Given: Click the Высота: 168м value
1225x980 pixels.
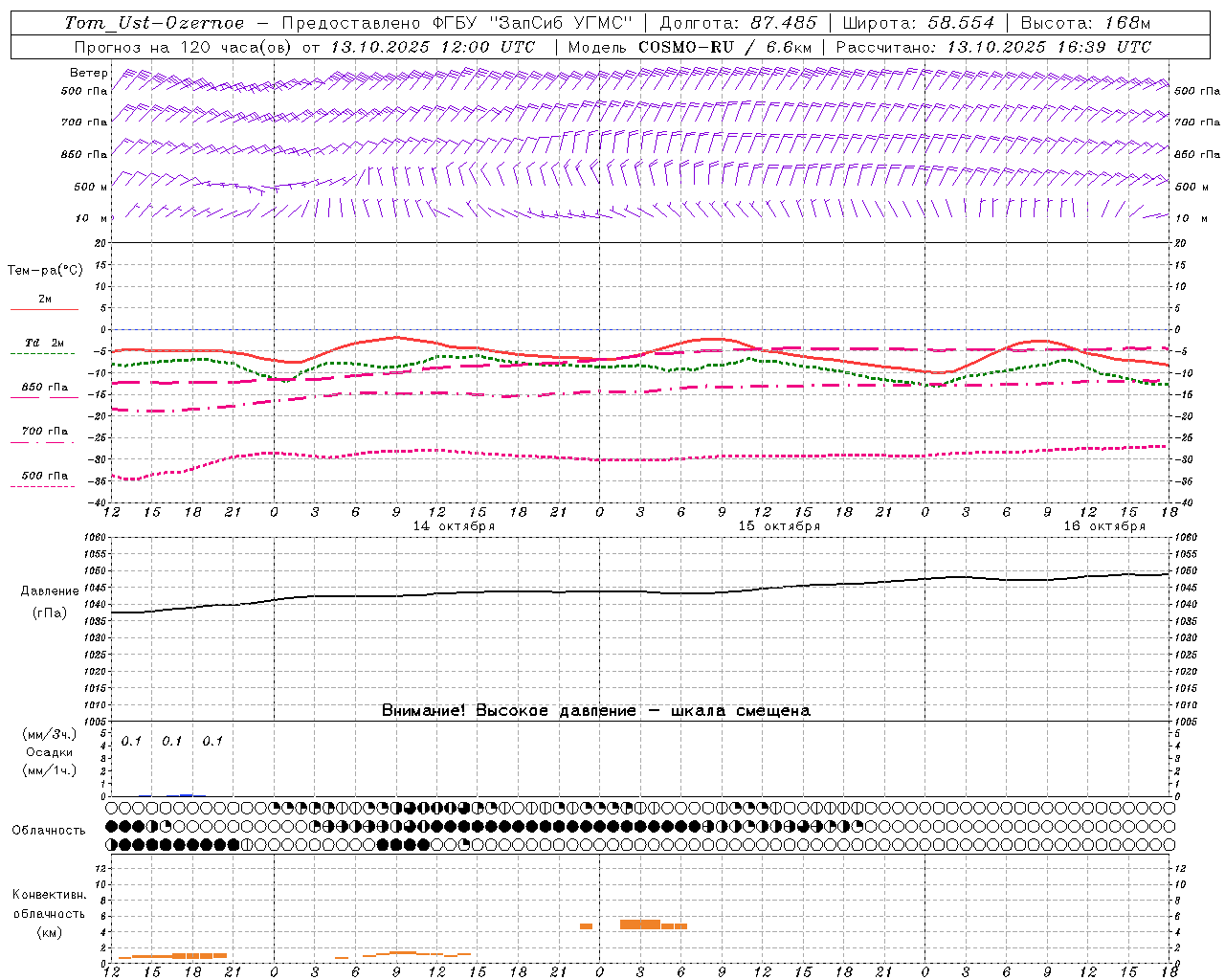Looking at the screenshot, I should point(1086,23).
